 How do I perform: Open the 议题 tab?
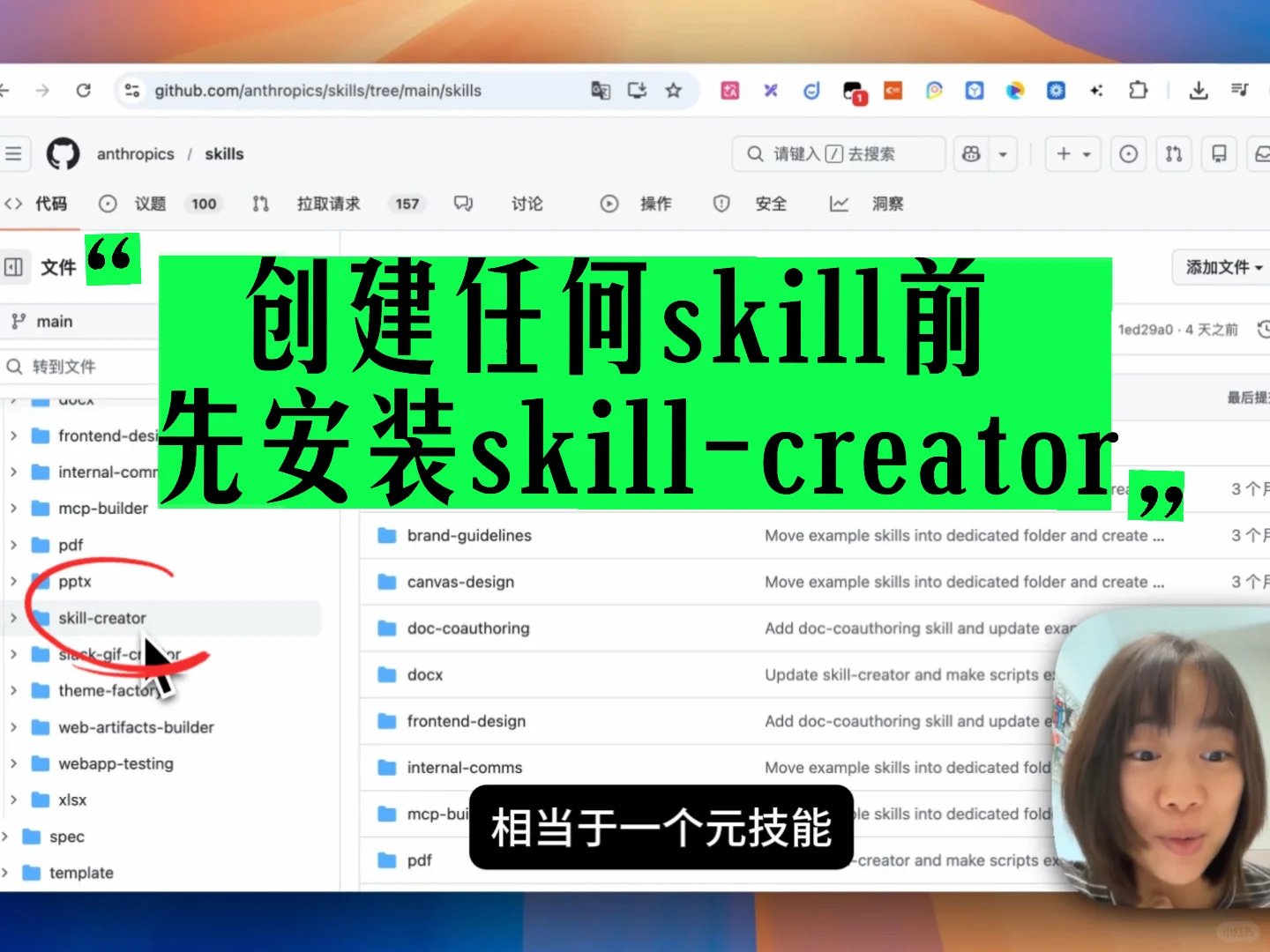pyautogui.click(x=160, y=204)
